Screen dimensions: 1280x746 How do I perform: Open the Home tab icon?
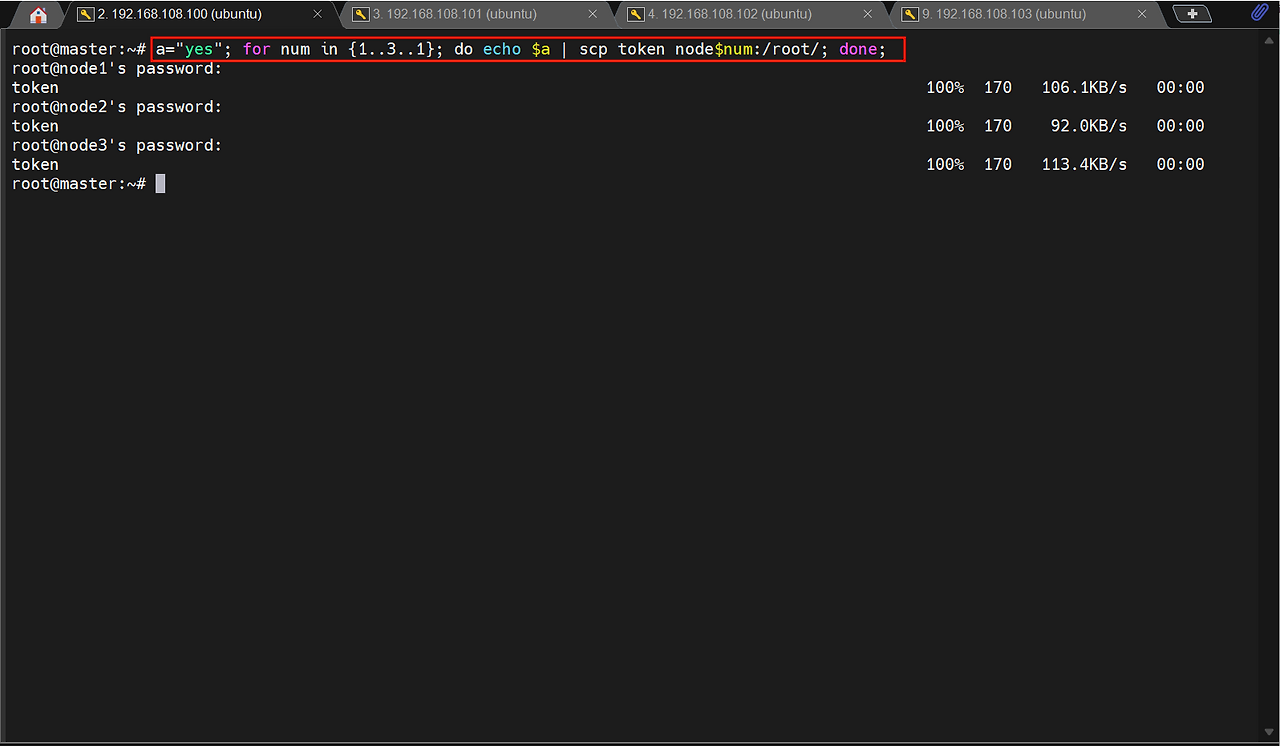click(38, 15)
